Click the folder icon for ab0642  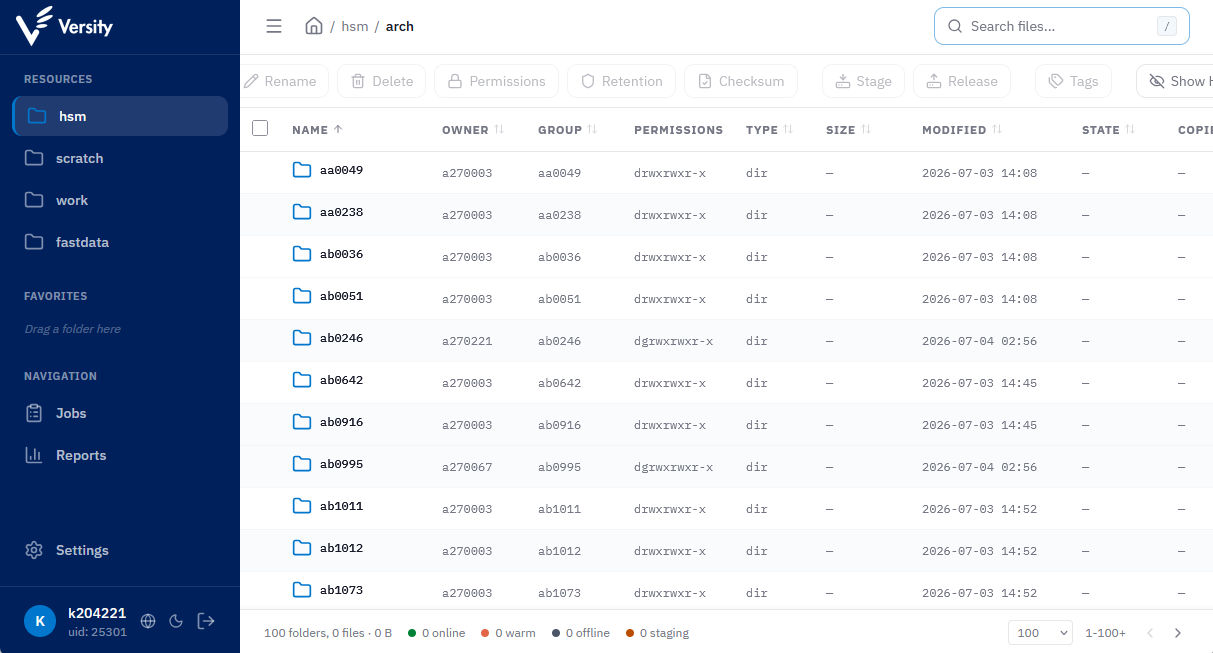tap(302, 380)
